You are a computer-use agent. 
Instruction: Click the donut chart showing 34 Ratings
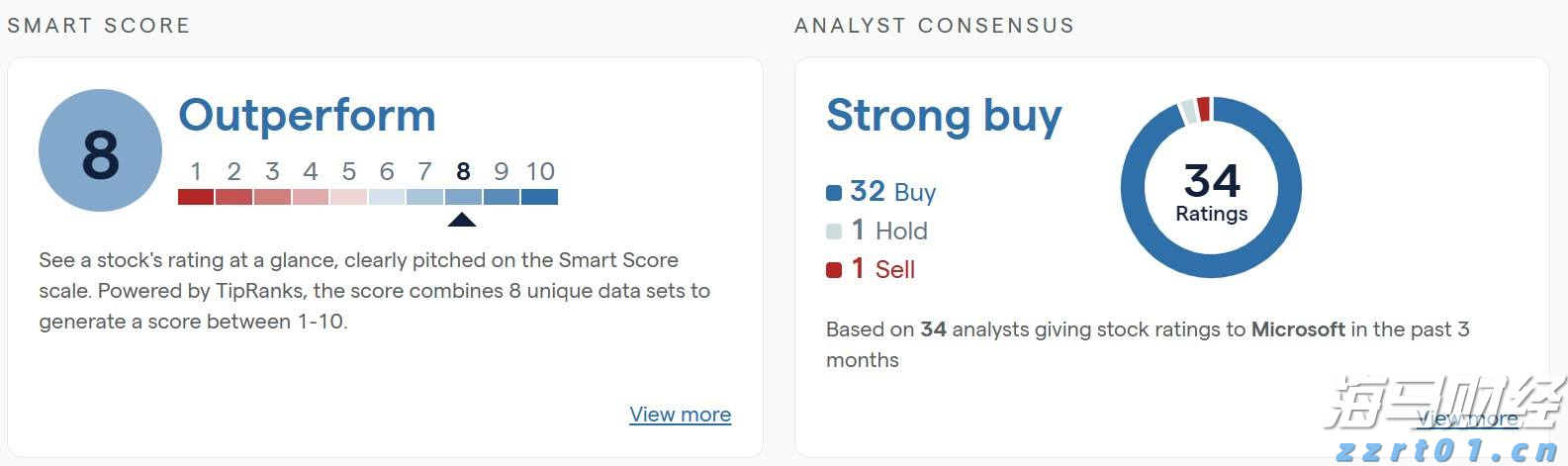coord(1211,187)
